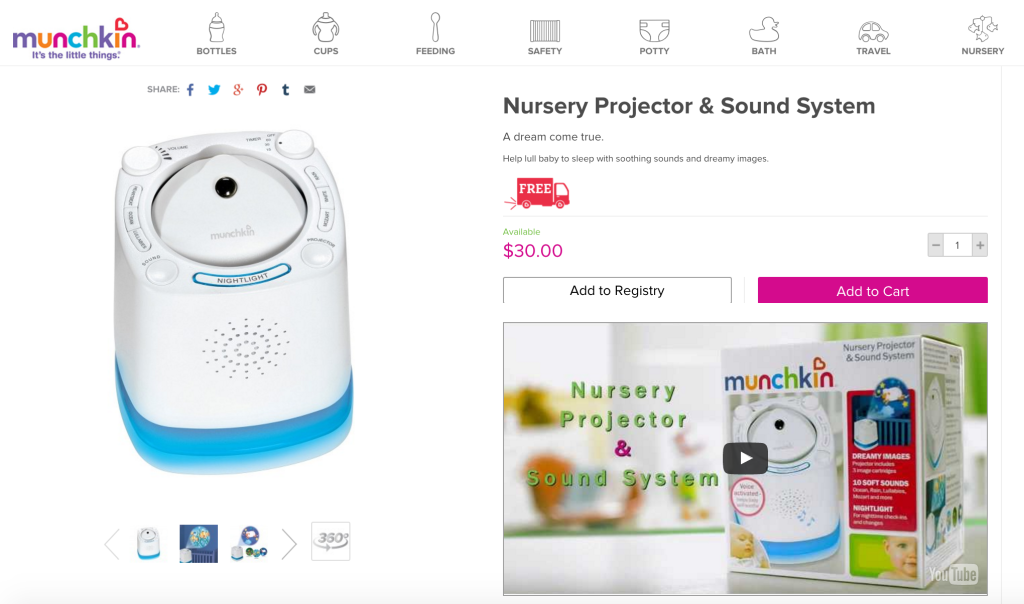This screenshot has height=604, width=1024.
Task: Share product on Tumblr
Action: (285, 89)
